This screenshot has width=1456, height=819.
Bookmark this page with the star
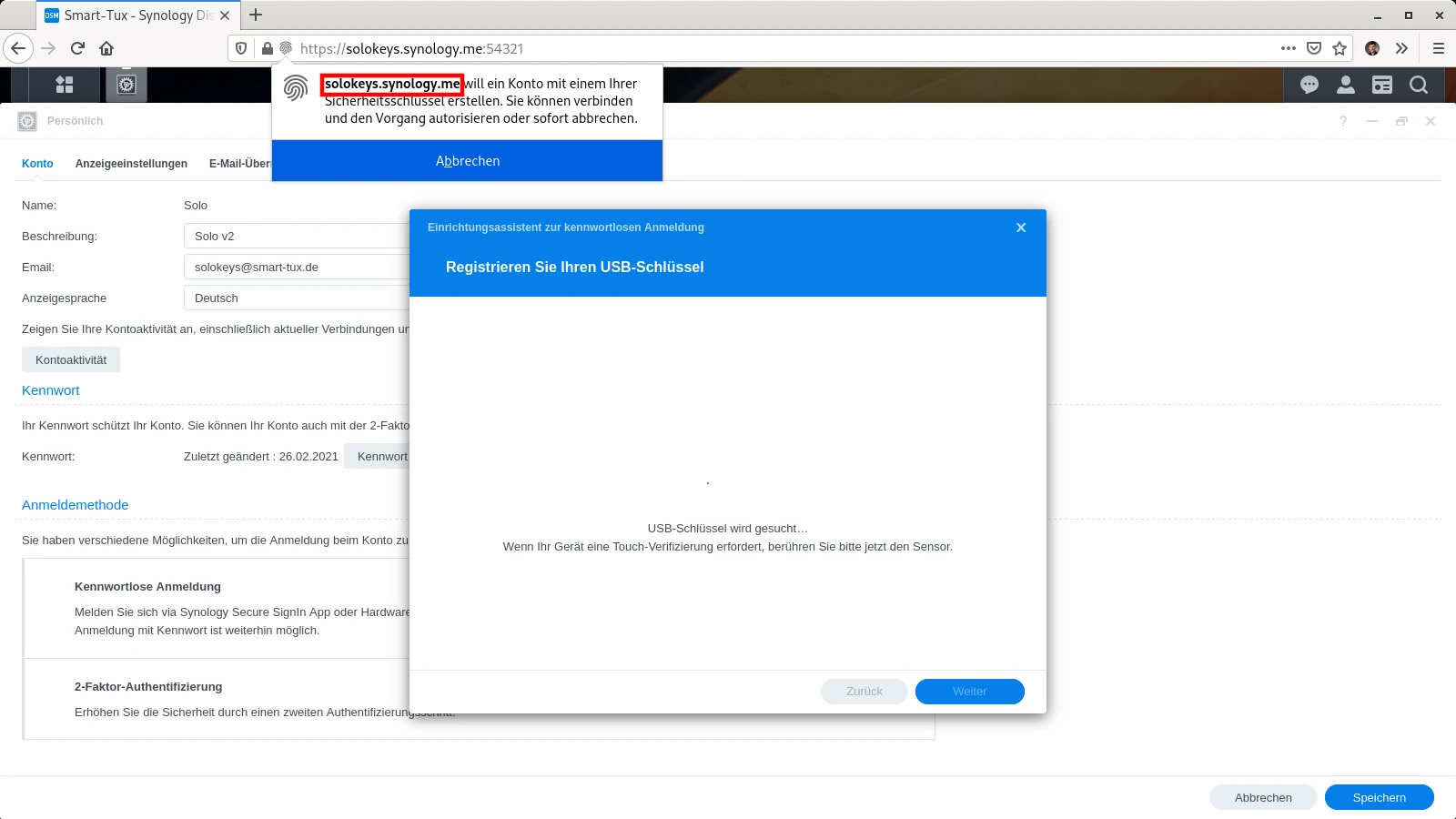[x=1340, y=48]
